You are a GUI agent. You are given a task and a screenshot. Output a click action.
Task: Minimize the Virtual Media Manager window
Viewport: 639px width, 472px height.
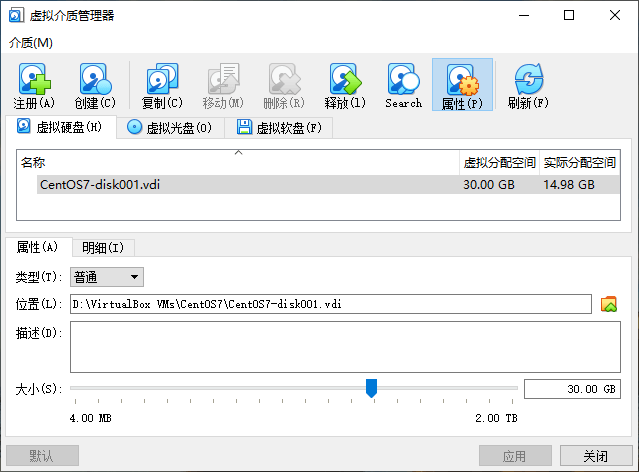tap(524, 15)
